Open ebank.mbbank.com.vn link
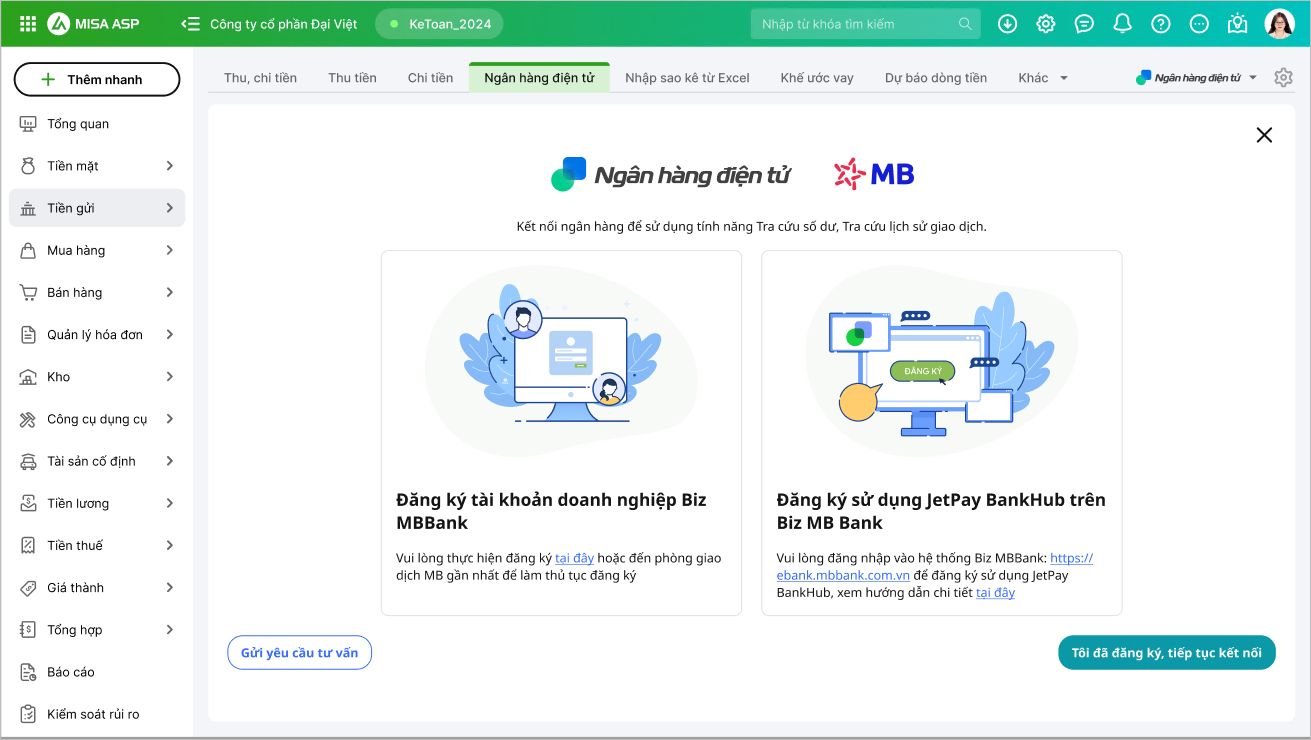Screen dimensions: 1311x740 pyautogui.click(x=843, y=575)
